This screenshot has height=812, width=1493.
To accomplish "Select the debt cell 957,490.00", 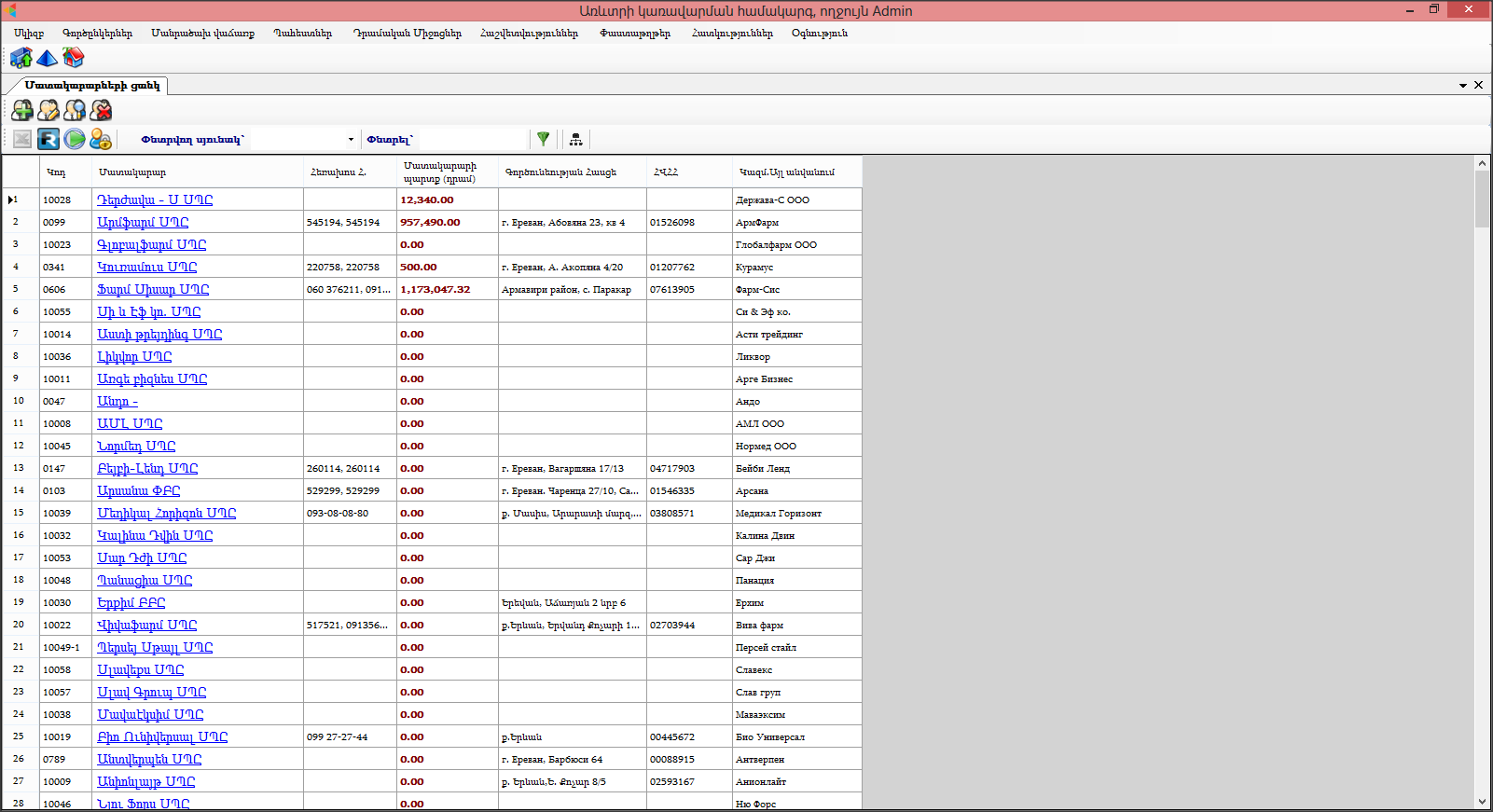I will tap(448, 222).
